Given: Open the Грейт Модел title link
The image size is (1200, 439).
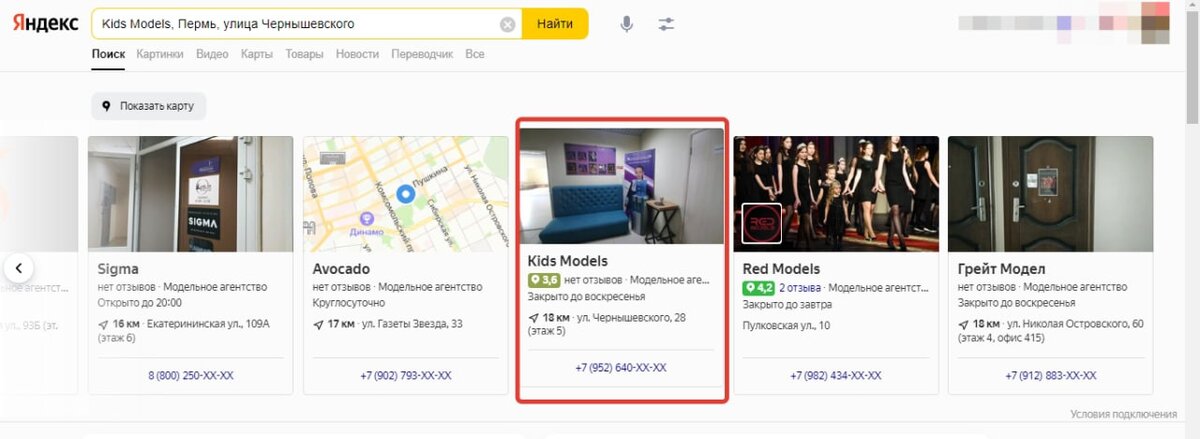Looking at the screenshot, I should click(x=1001, y=269).
